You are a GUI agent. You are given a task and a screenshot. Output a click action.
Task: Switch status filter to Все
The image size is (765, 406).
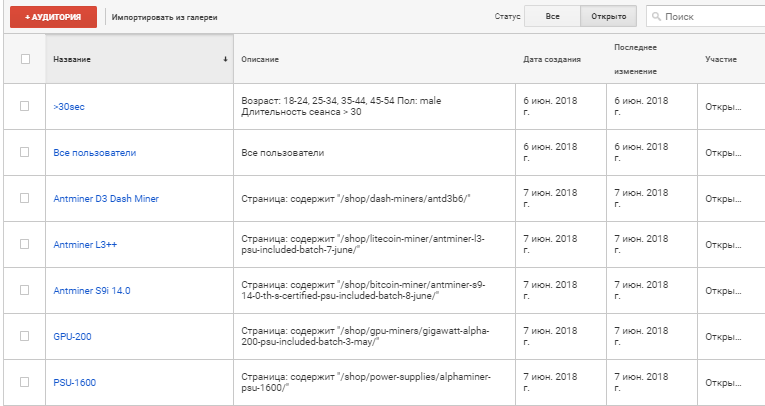552,17
